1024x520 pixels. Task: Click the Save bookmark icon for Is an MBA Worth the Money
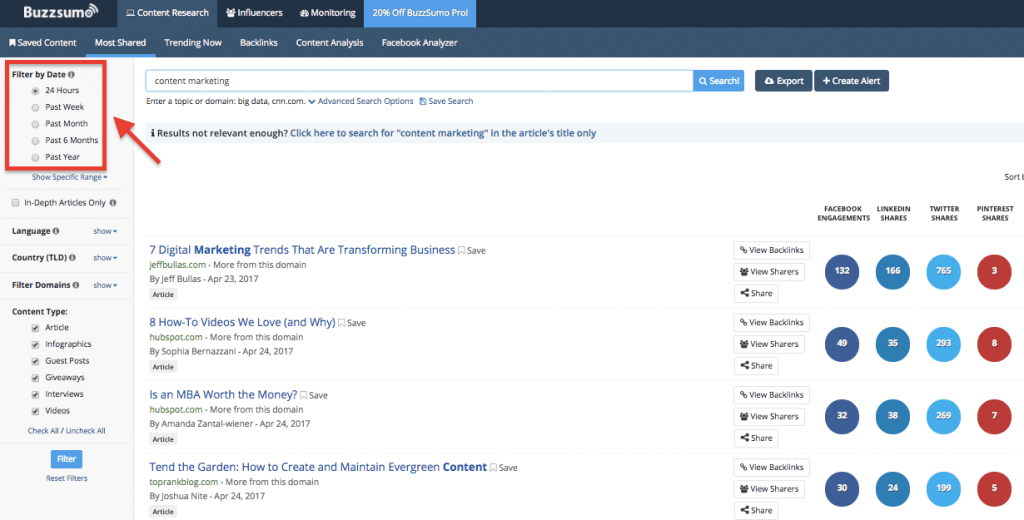[304, 395]
